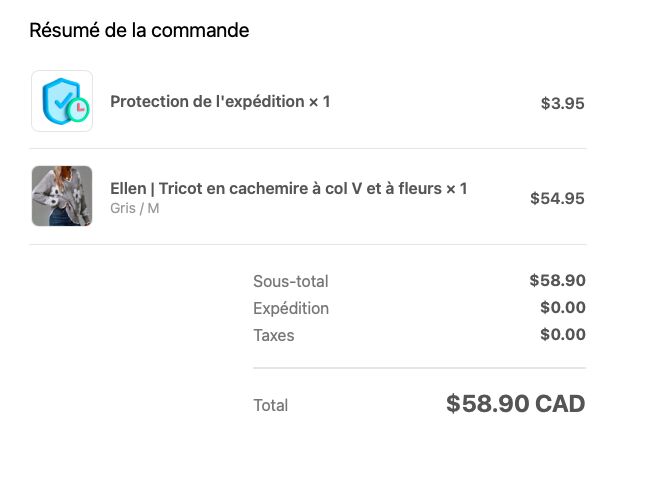
Task: Open the Ellen sweater product thumbnail
Action: [62, 196]
